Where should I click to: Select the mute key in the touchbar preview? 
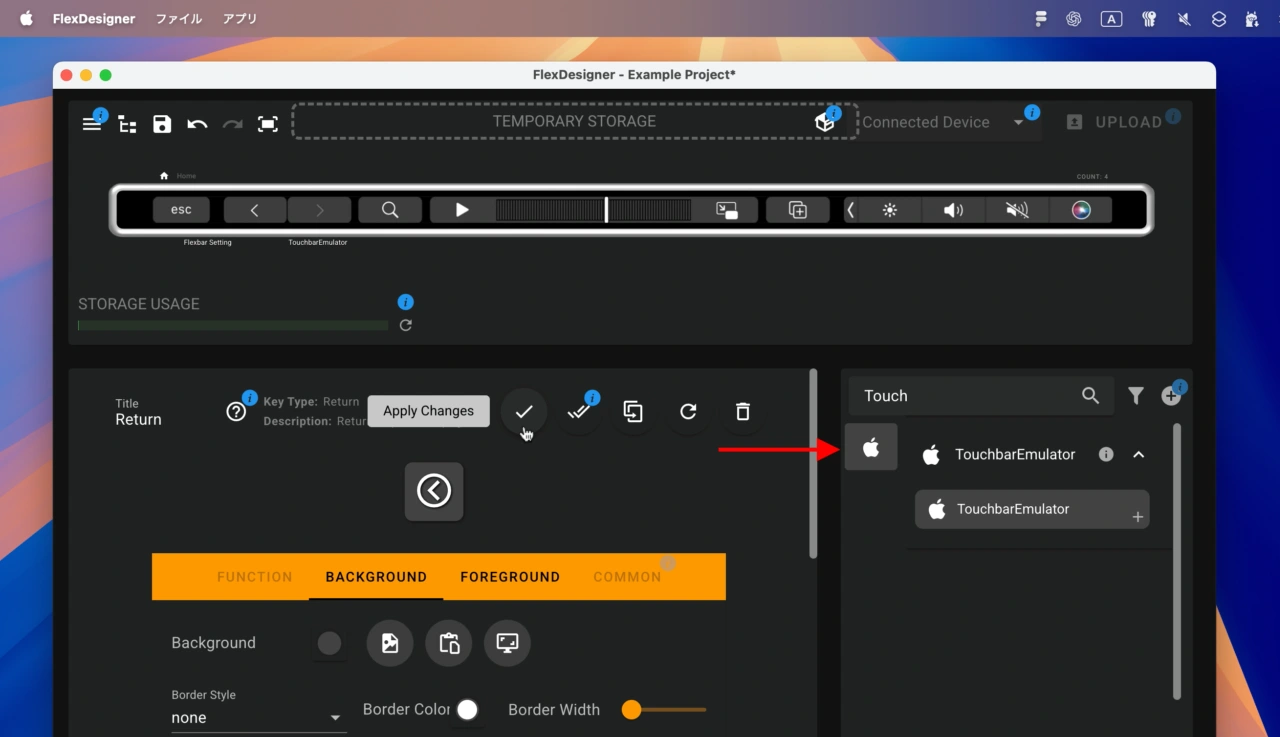coord(1016,209)
